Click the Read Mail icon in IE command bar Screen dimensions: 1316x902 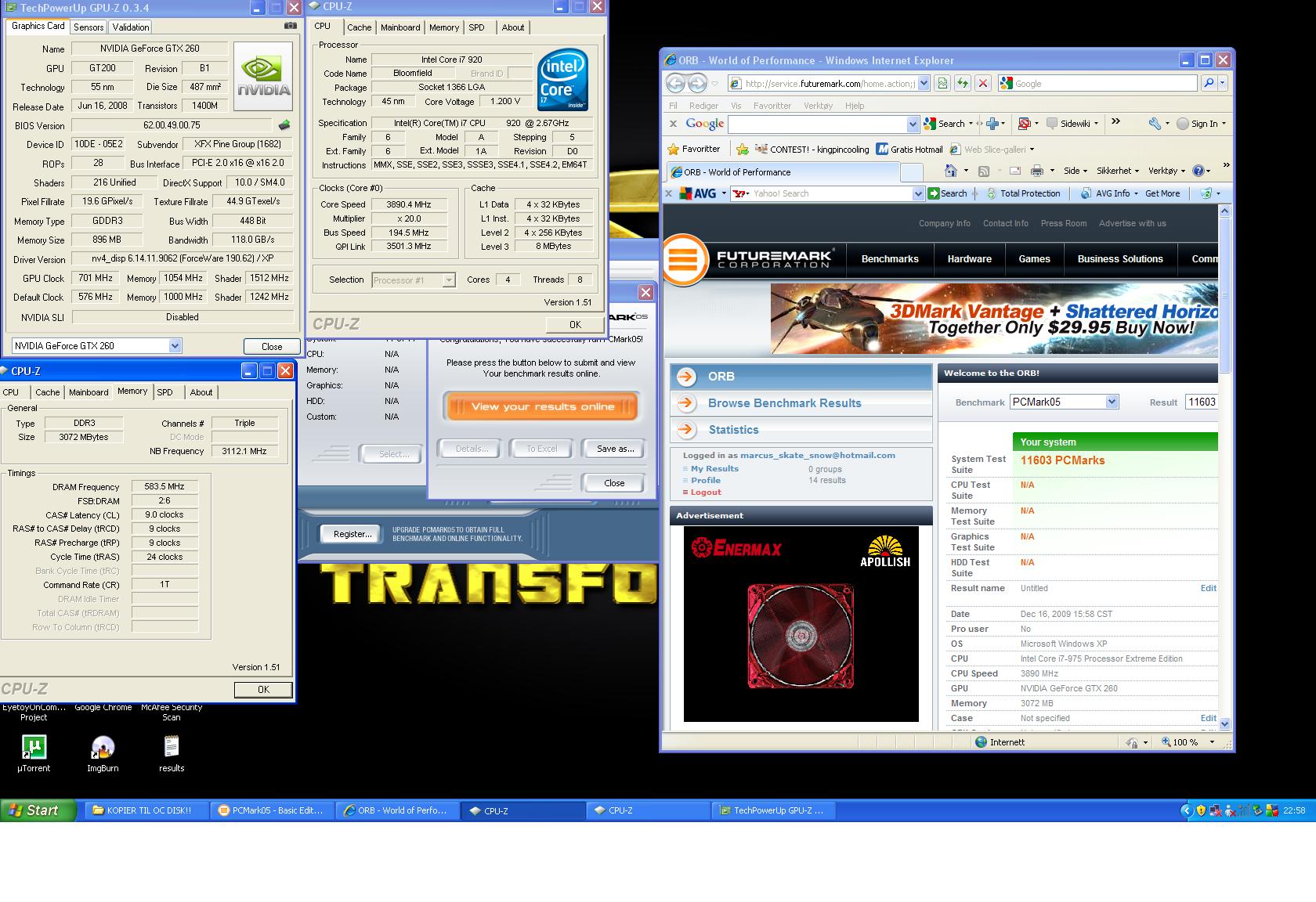[x=1015, y=171]
